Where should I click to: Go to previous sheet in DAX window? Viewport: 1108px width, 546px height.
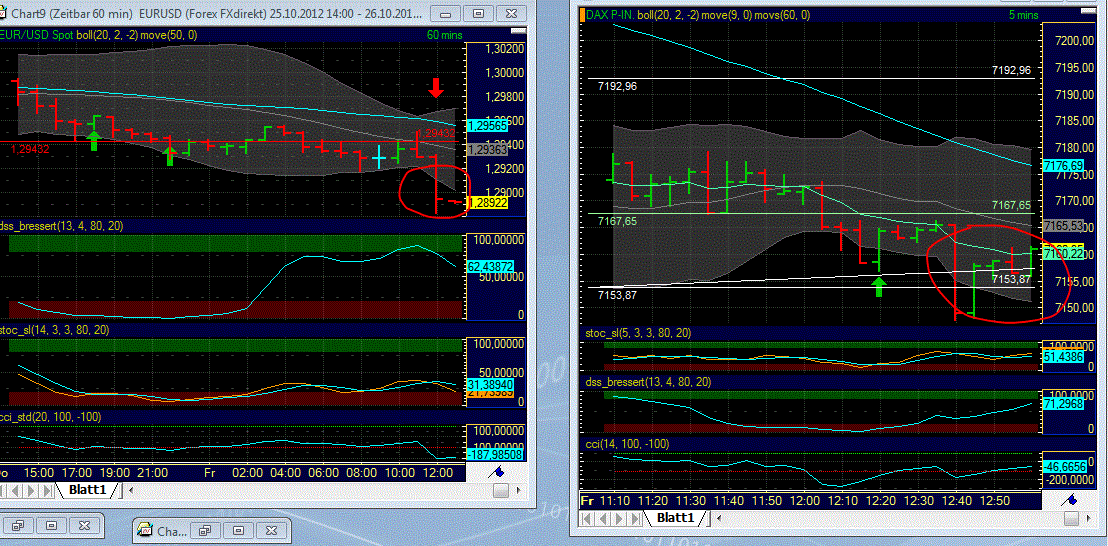pyautogui.click(x=603, y=518)
